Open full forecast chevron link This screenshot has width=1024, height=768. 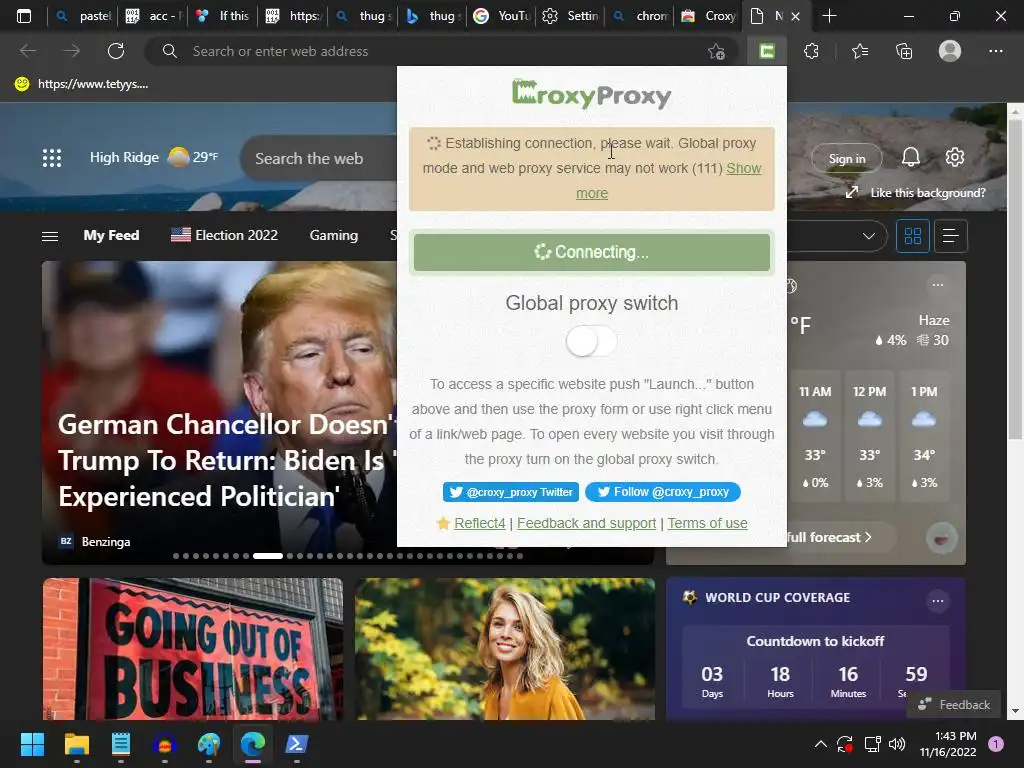click(868, 537)
